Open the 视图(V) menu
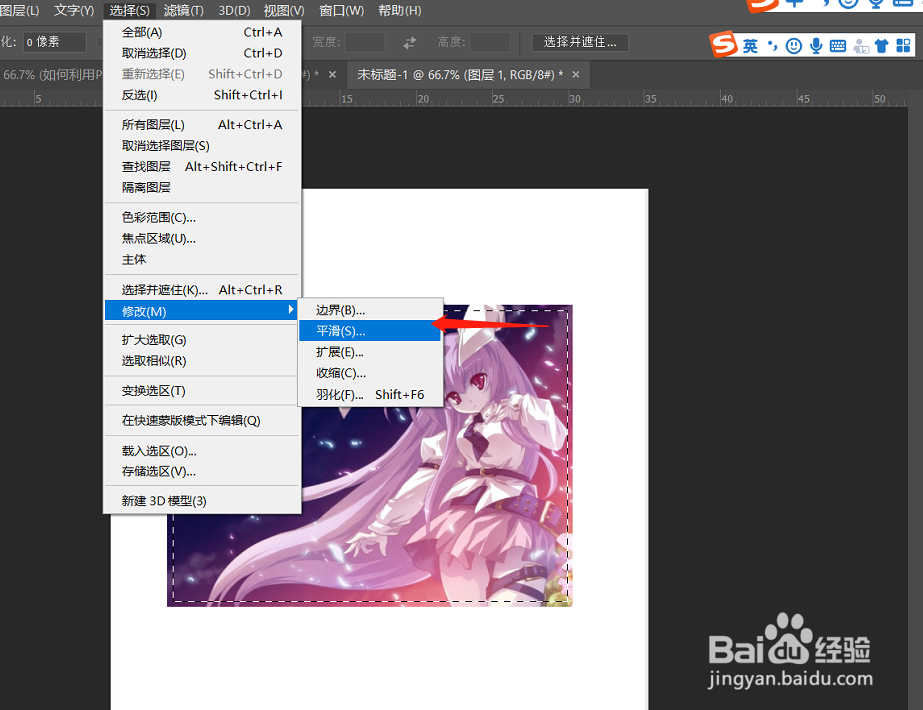Screen dimensions: 923x710 point(284,11)
